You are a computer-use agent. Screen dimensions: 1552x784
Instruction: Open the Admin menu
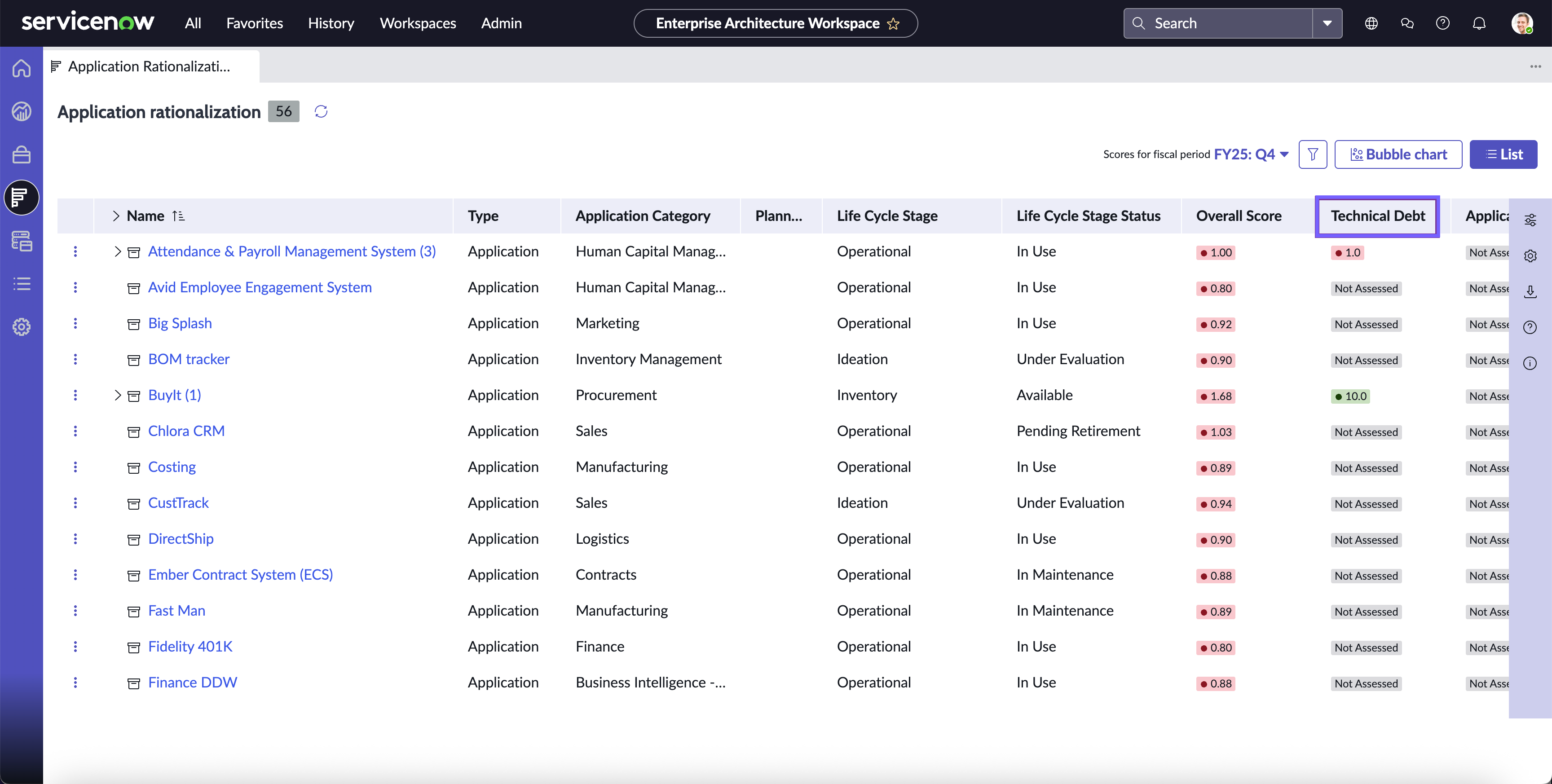(x=501, y=23)
